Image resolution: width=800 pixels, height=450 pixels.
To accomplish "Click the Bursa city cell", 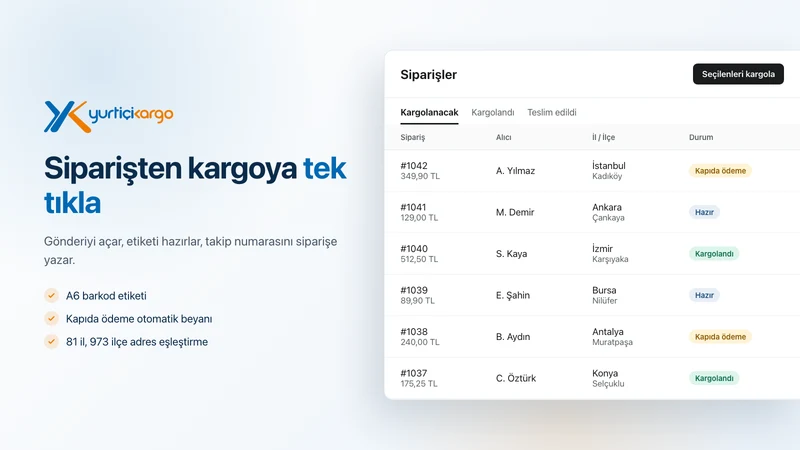I will (x=604, y=290).
